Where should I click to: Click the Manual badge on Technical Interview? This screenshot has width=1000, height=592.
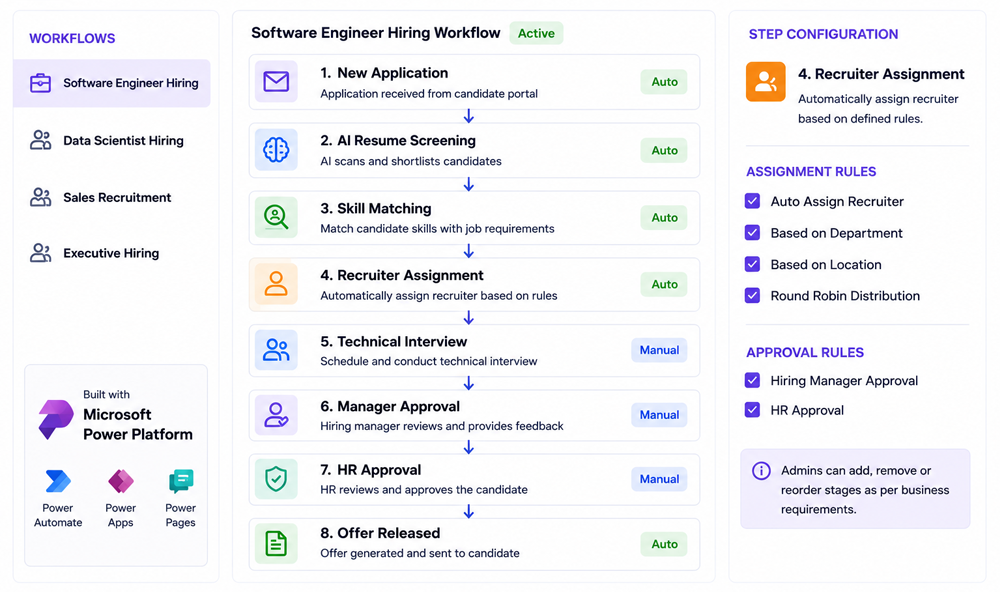coord(659,350)
